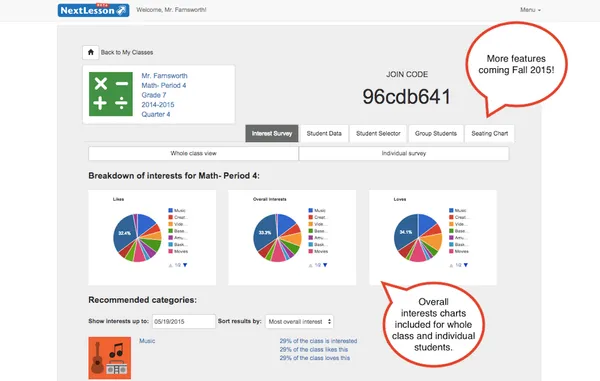This screenshot has height=381, width=600.
Task: Click 29% of the class loves this
Action: [x=315, y=358]
